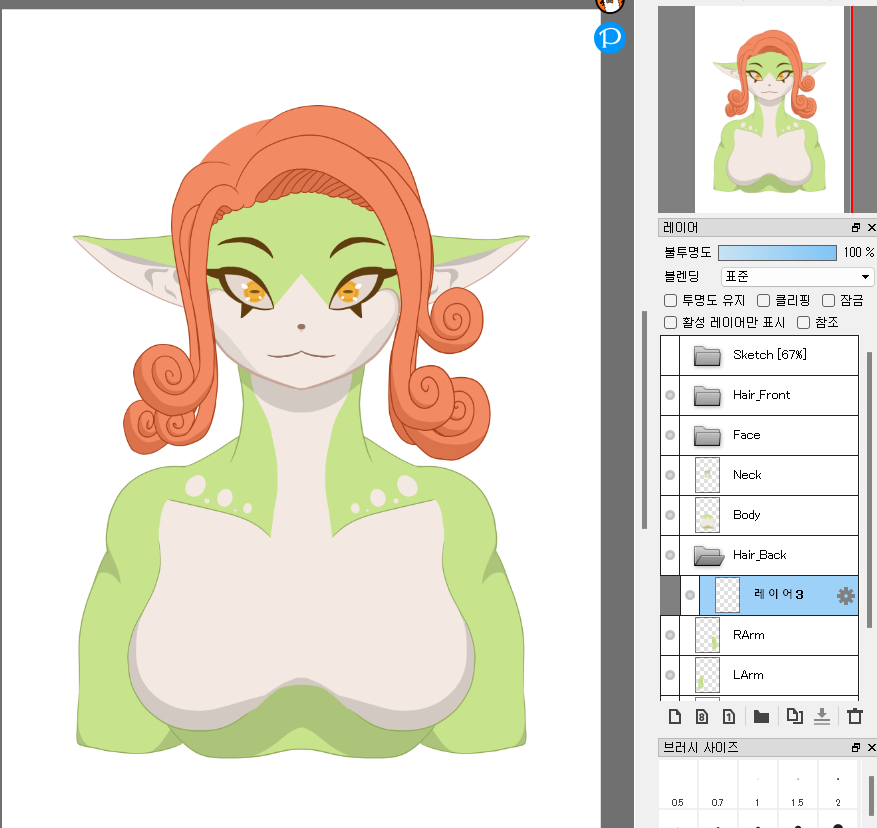Click the blue pixiv icon
The image size is (877, 828).
[x=609, y=38]
